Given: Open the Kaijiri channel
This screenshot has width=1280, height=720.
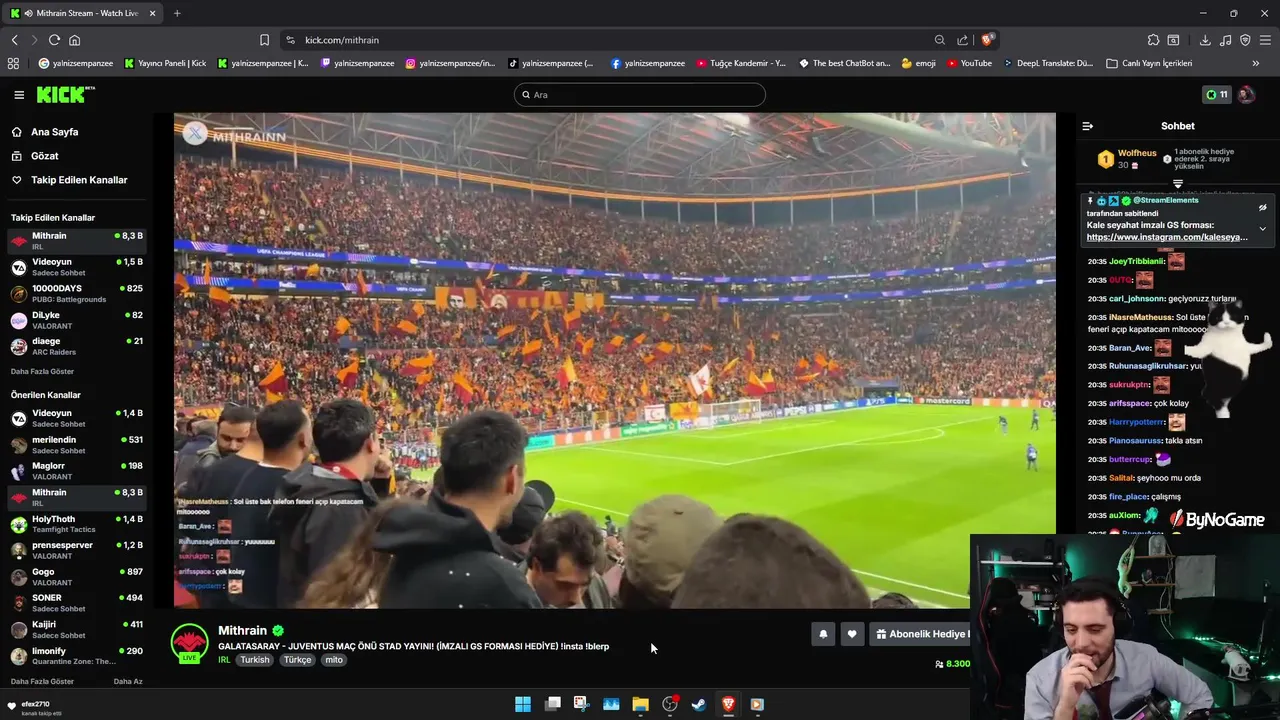Looking at the screenshot, I should [76, 630].
